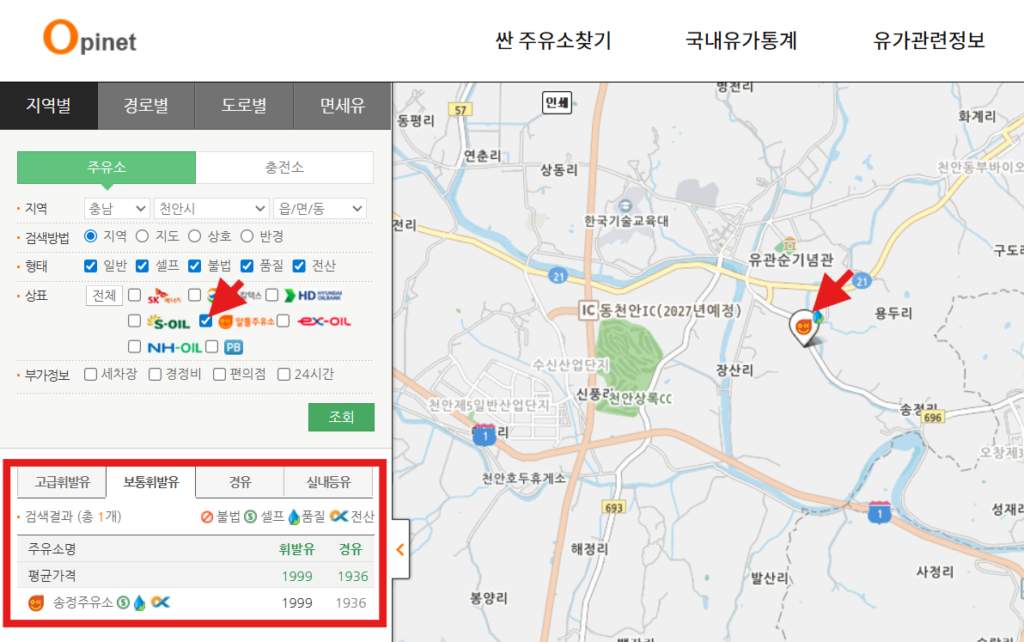Select the 반경 search method radio button
This screenshot has height=642, width=1024.
pos(247,237)
